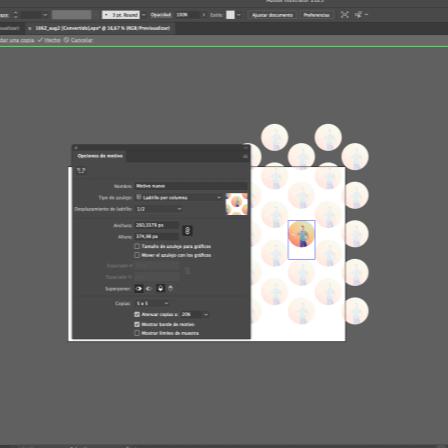Viewport: 448px width, 448px height.
Task: Click the Nombre input field
Action: coord(191,186)
